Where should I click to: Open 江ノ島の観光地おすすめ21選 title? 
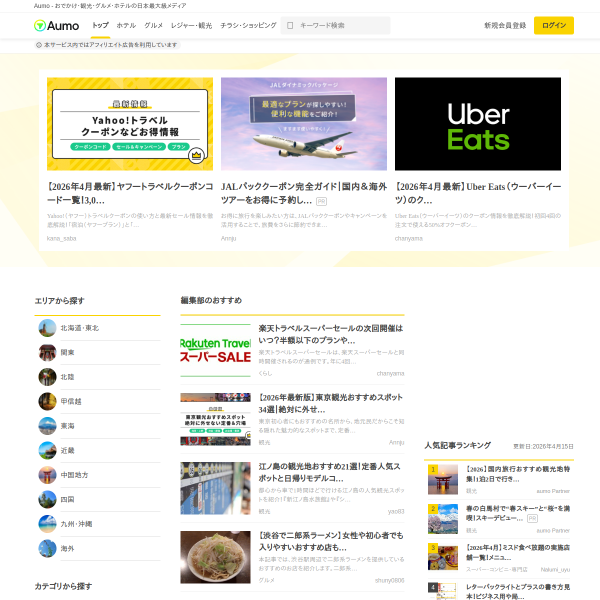click(331, 473)
